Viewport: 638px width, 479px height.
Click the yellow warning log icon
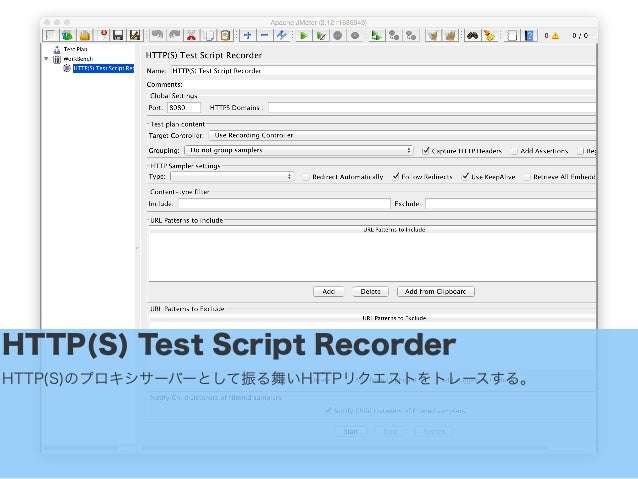(555, 36)
